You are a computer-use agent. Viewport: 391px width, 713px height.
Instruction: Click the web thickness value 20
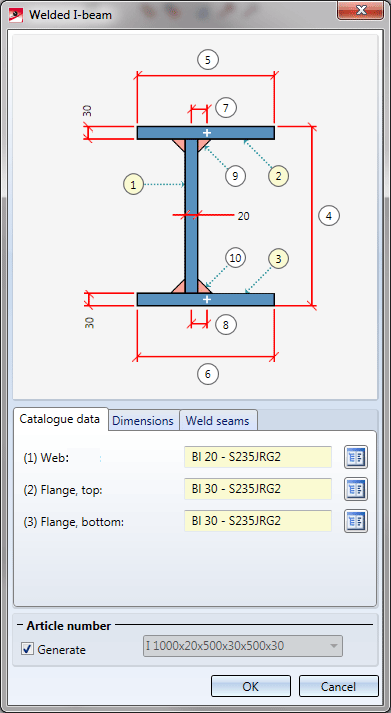pyautogui.click(x=244, y=216)
